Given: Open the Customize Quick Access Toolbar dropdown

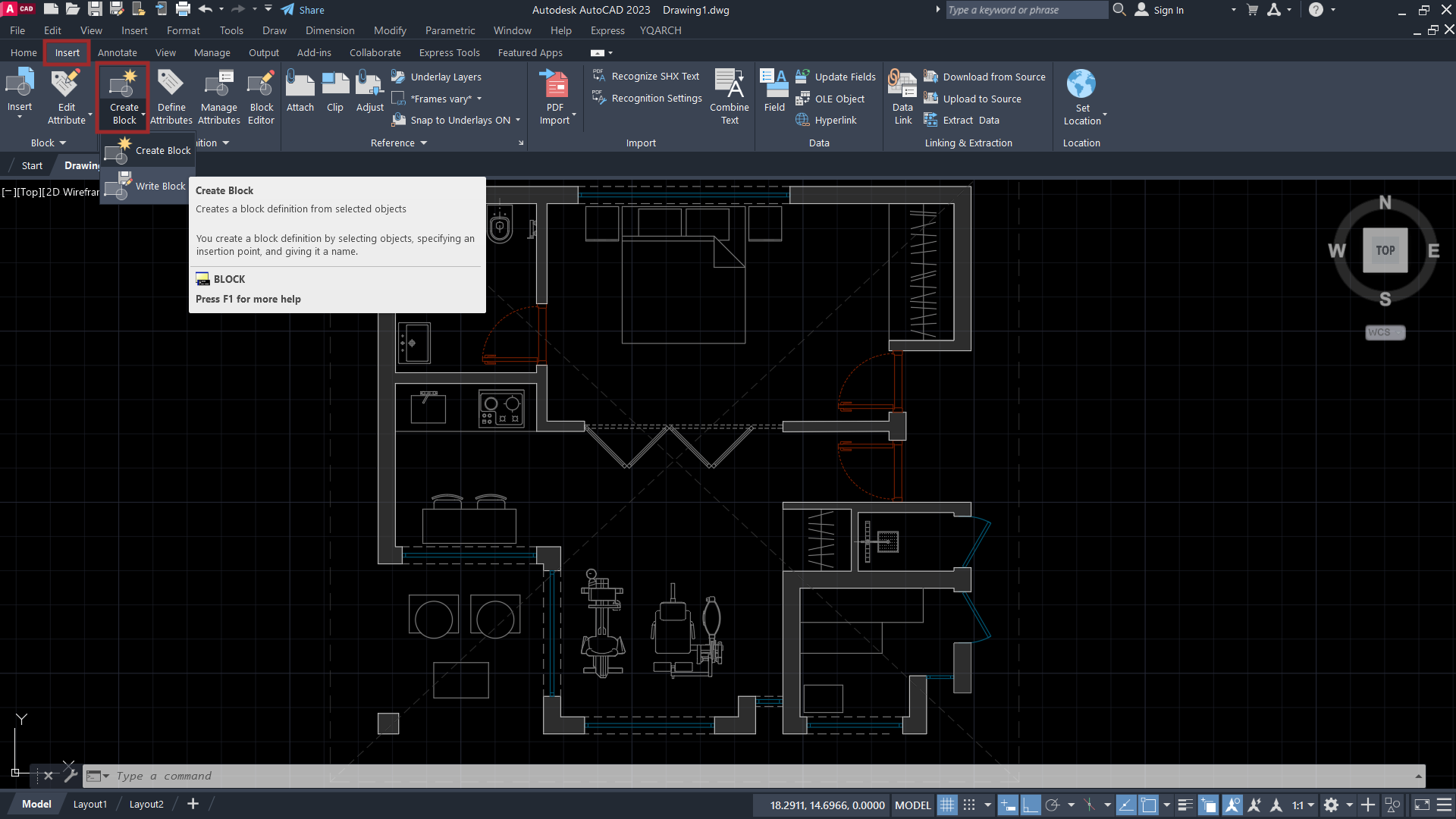Looking at the screenshot, I should pos(268,9).
